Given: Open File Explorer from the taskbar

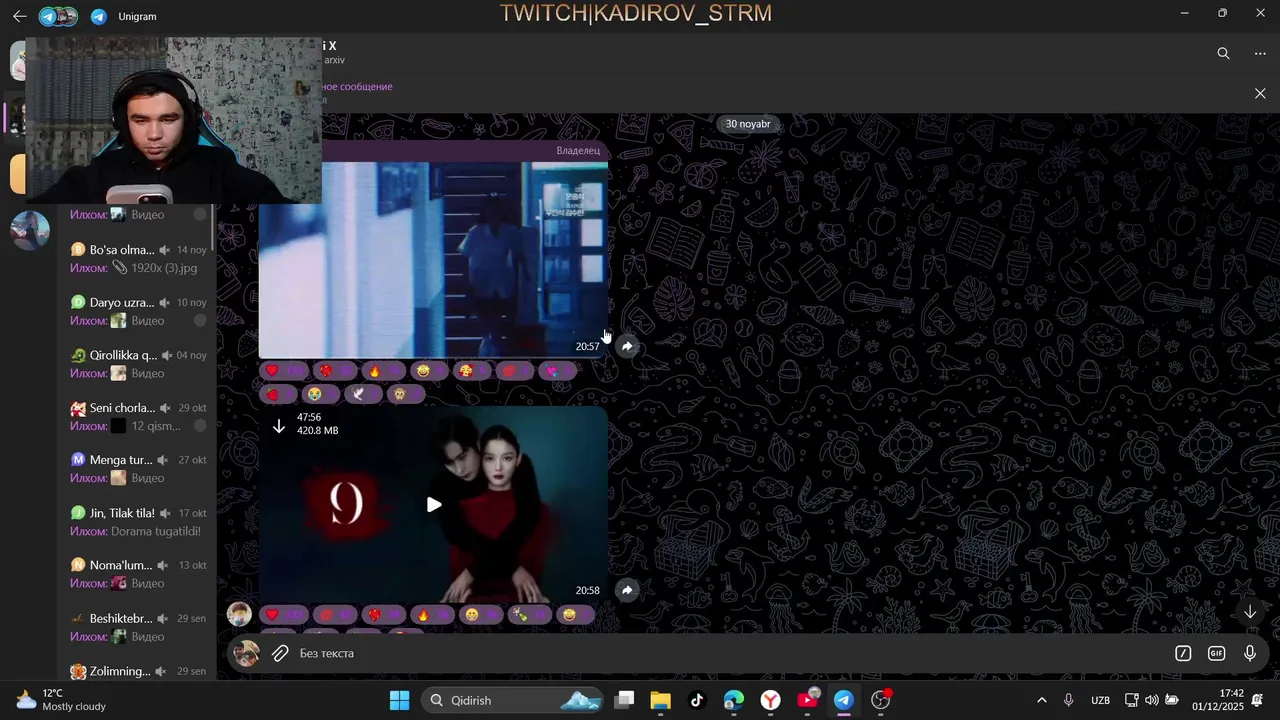Looking at the screenshot, I should click(660, 700).
